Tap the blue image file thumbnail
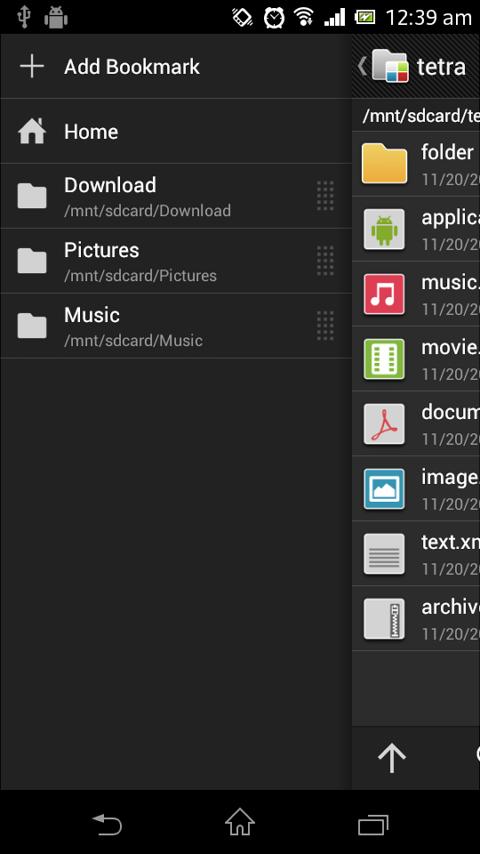 tap(384, 489)
